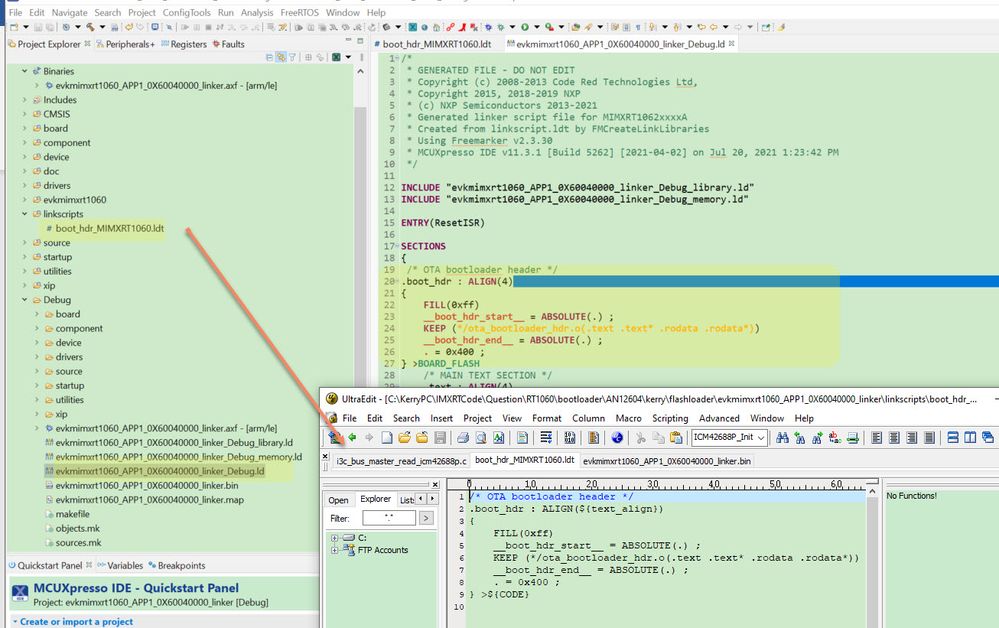The height and width of the screenshot is (628, 999).
Task: Click the UltraEdit Find binoculars icon
Action: coord(782,437)
